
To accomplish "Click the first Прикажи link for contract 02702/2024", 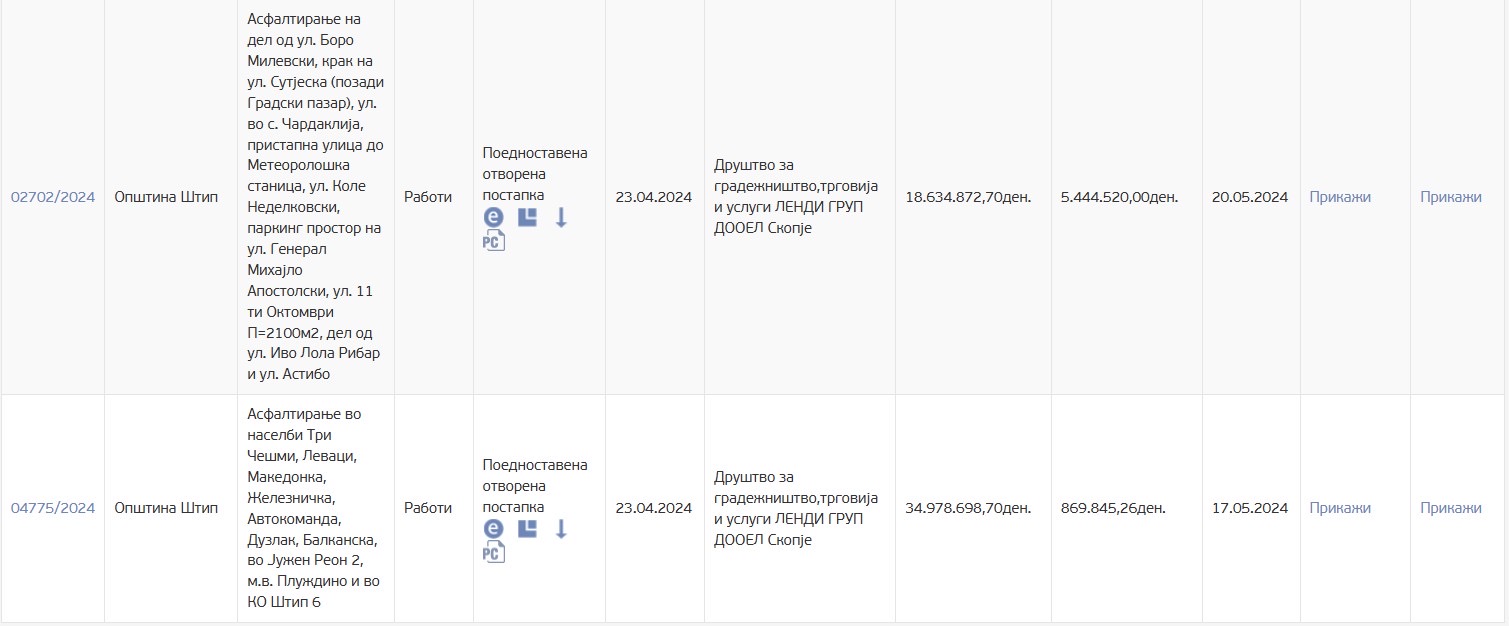I will pos(1340,197).
